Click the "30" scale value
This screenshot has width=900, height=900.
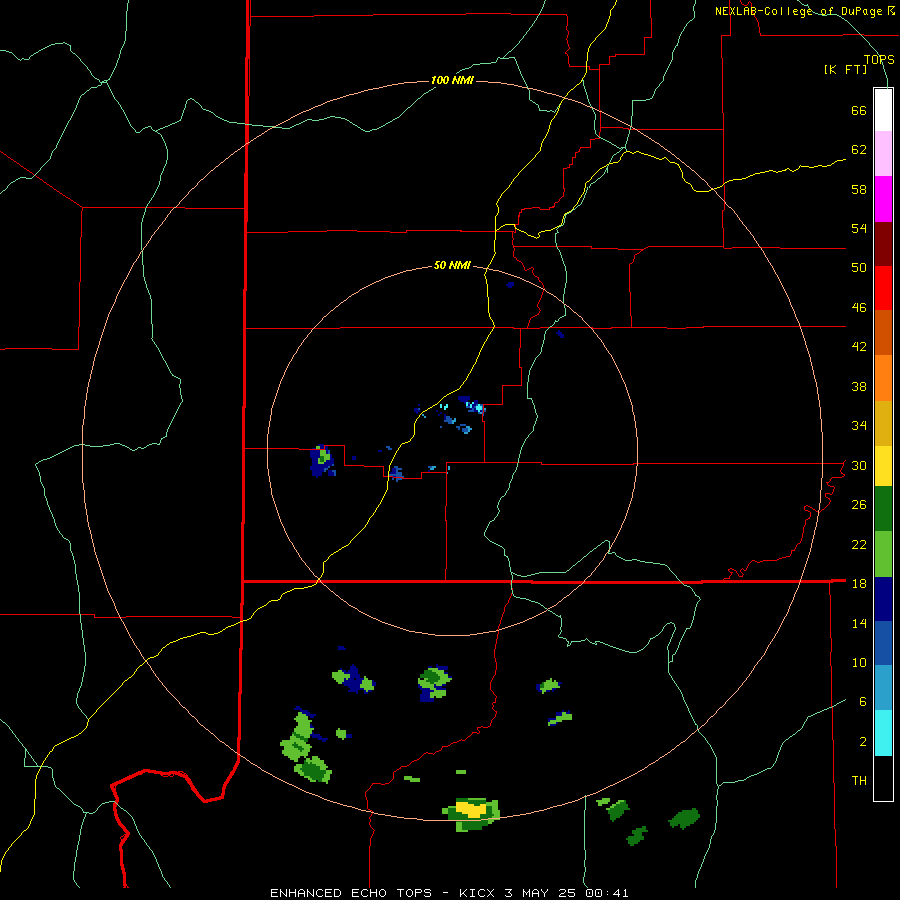tap(859, 465)
